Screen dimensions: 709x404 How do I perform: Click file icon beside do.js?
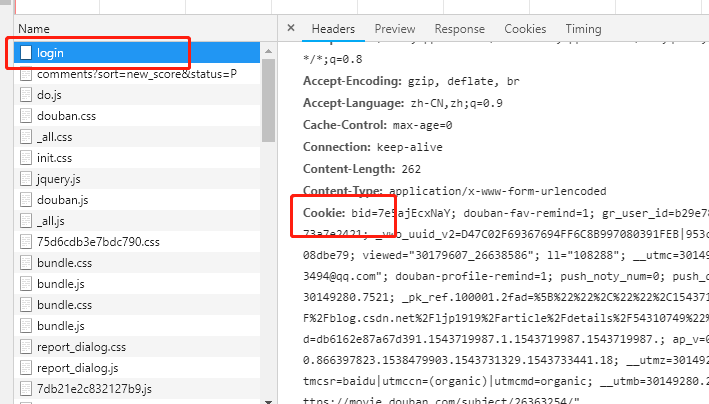tap(26, 95)
